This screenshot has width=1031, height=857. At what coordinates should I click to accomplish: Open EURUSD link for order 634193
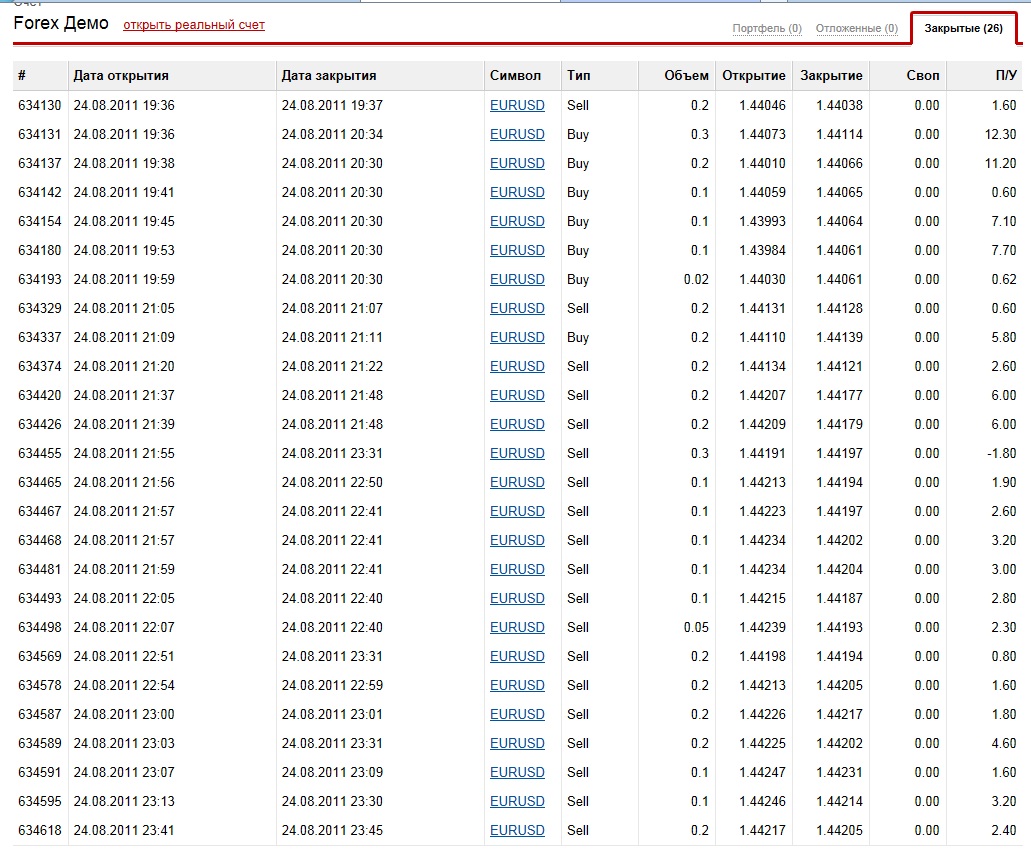517,279
